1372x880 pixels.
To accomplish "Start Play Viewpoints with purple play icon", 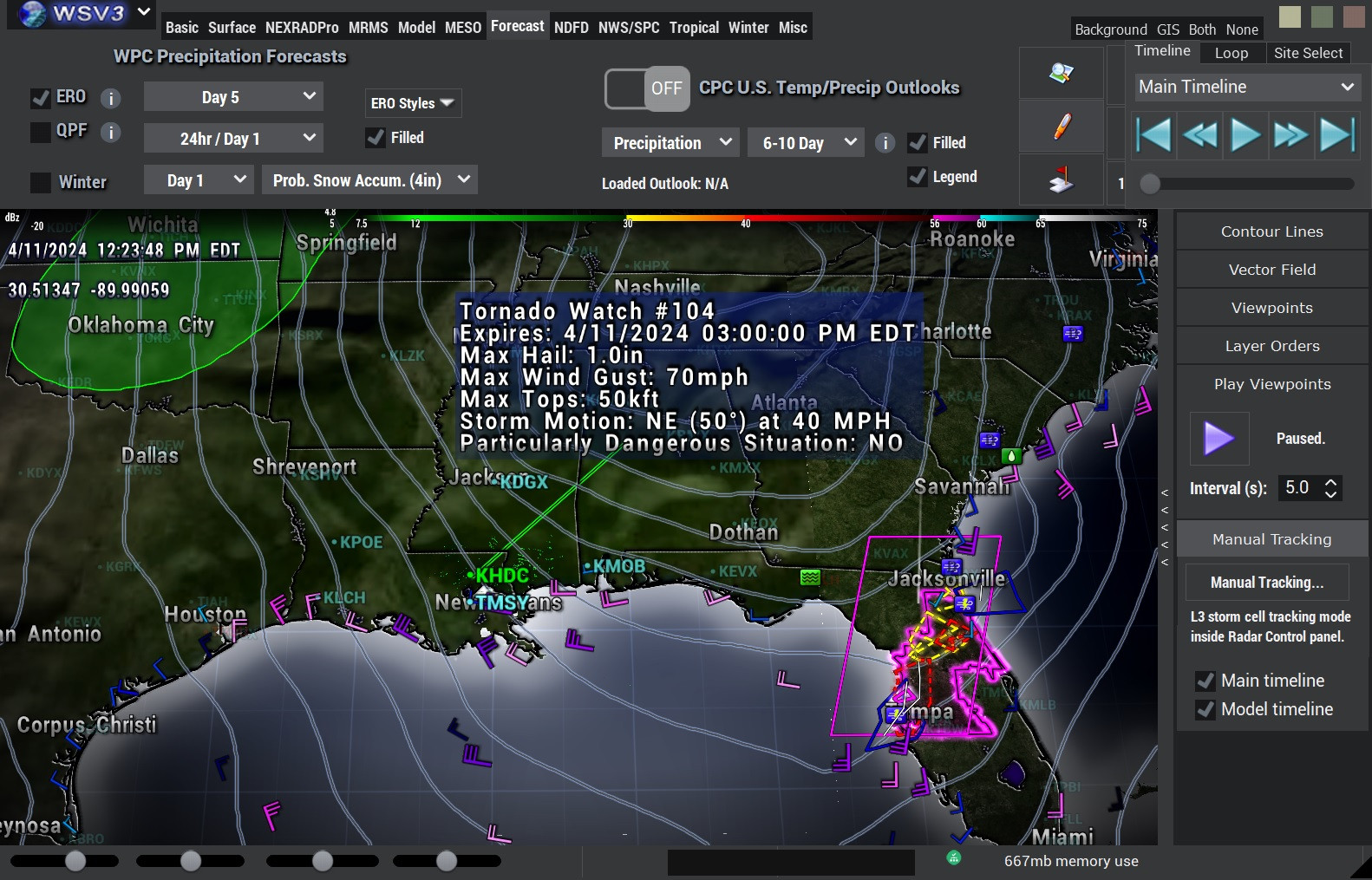I will pyautogui.click(x=1218, y=439).
